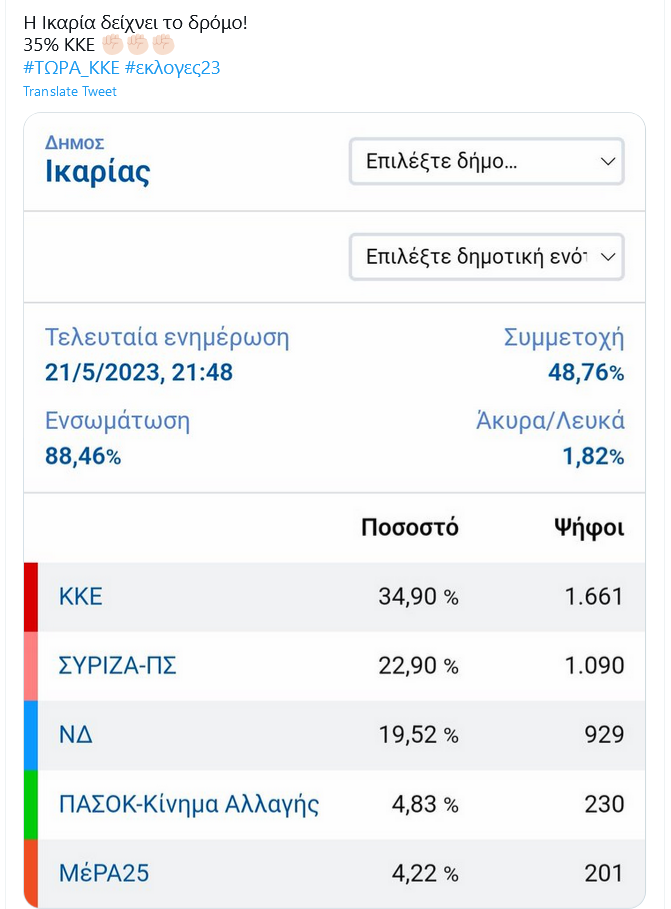The height and width of the screenshot is (909, 671).
Task: Expand the Επιλέξτε δημοτική ενότητα dropdown
Action: 487,257
